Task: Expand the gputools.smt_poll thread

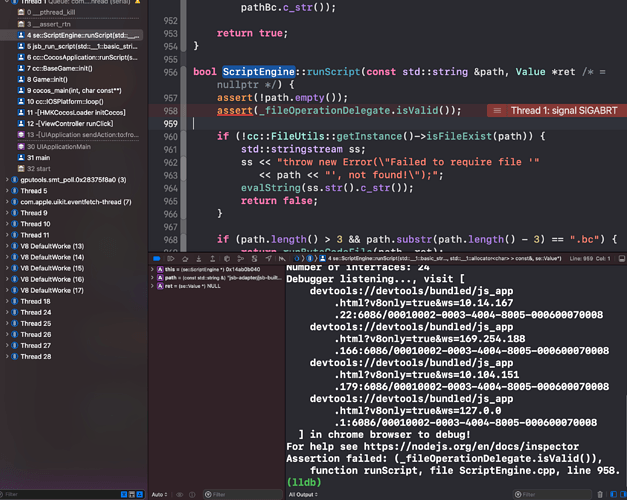Action: [7, 180]
